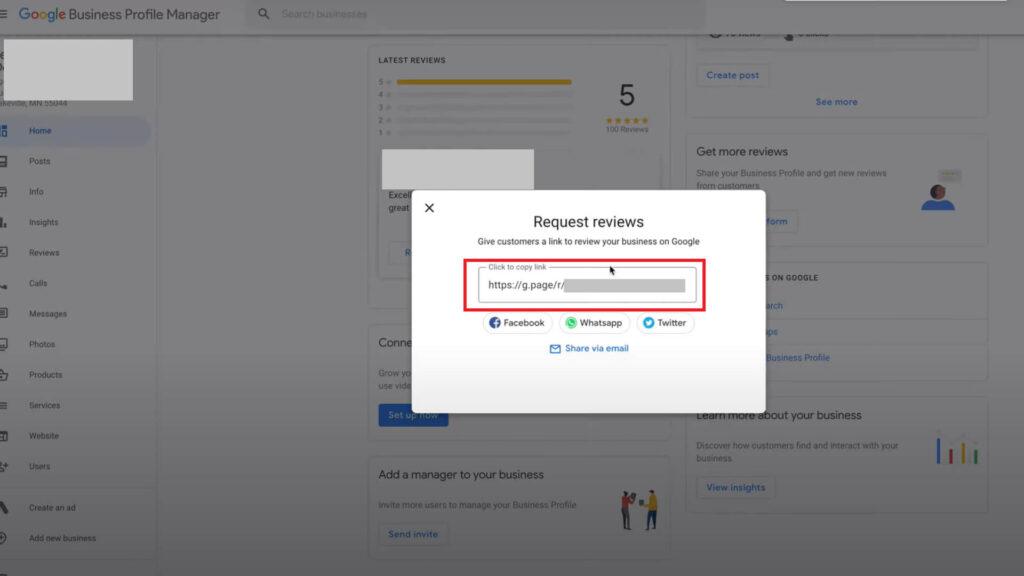
Task: Open Calls in the sidebar
Action: 38,283
